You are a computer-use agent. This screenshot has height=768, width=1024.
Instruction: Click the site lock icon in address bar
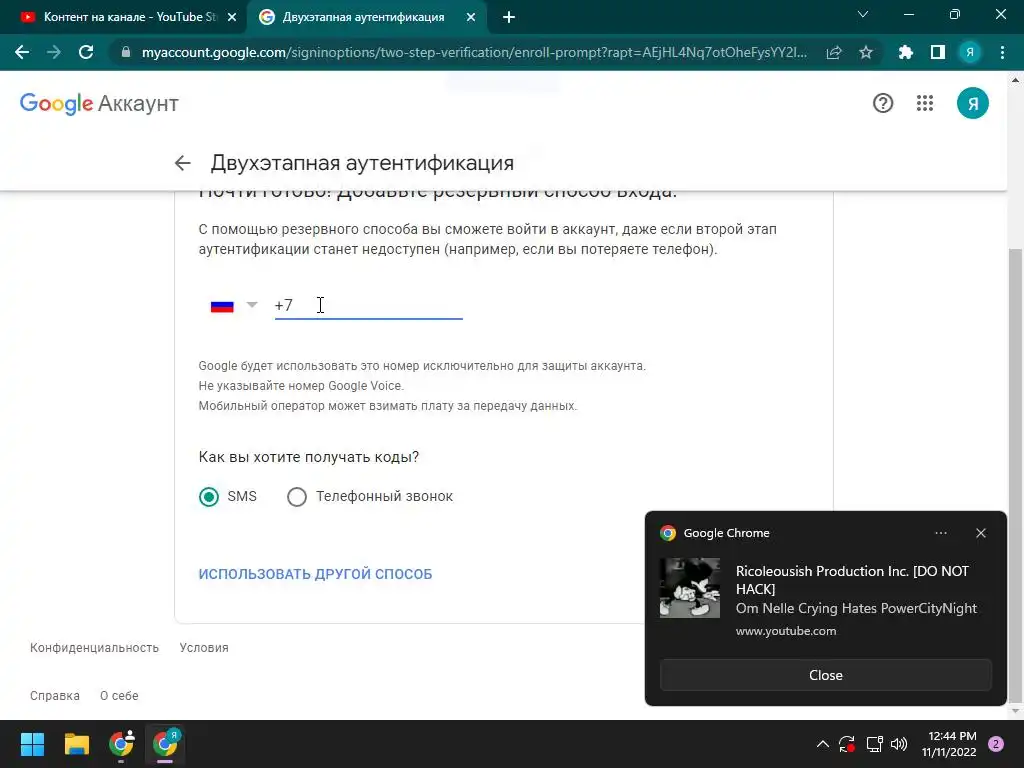(x=126, y=52)
